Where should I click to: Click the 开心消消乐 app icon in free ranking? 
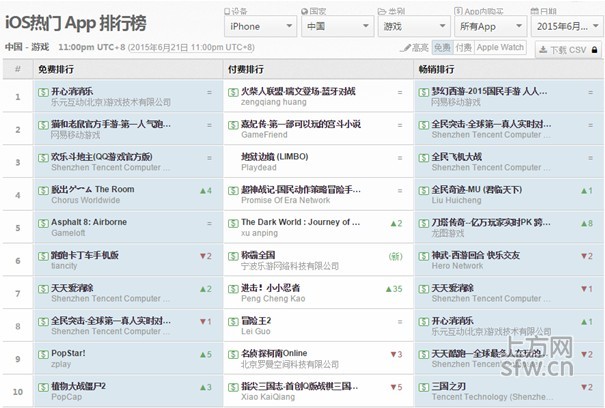coord(43,91)
